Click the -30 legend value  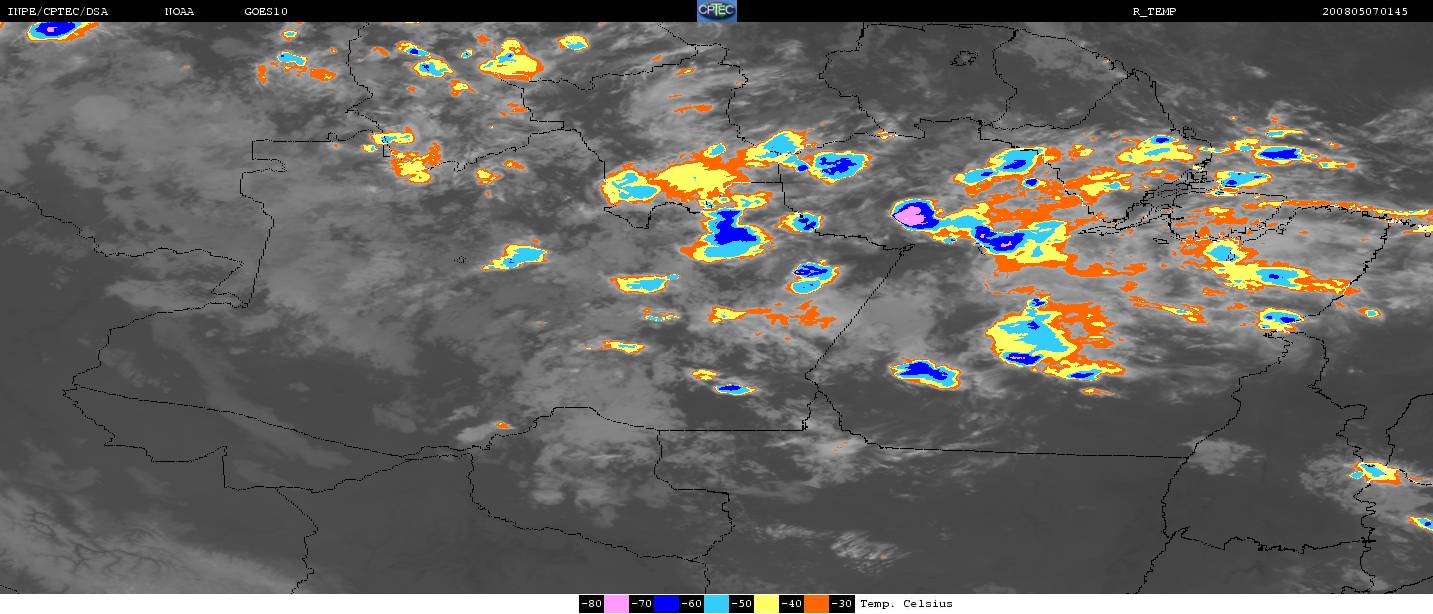[841, 604]
